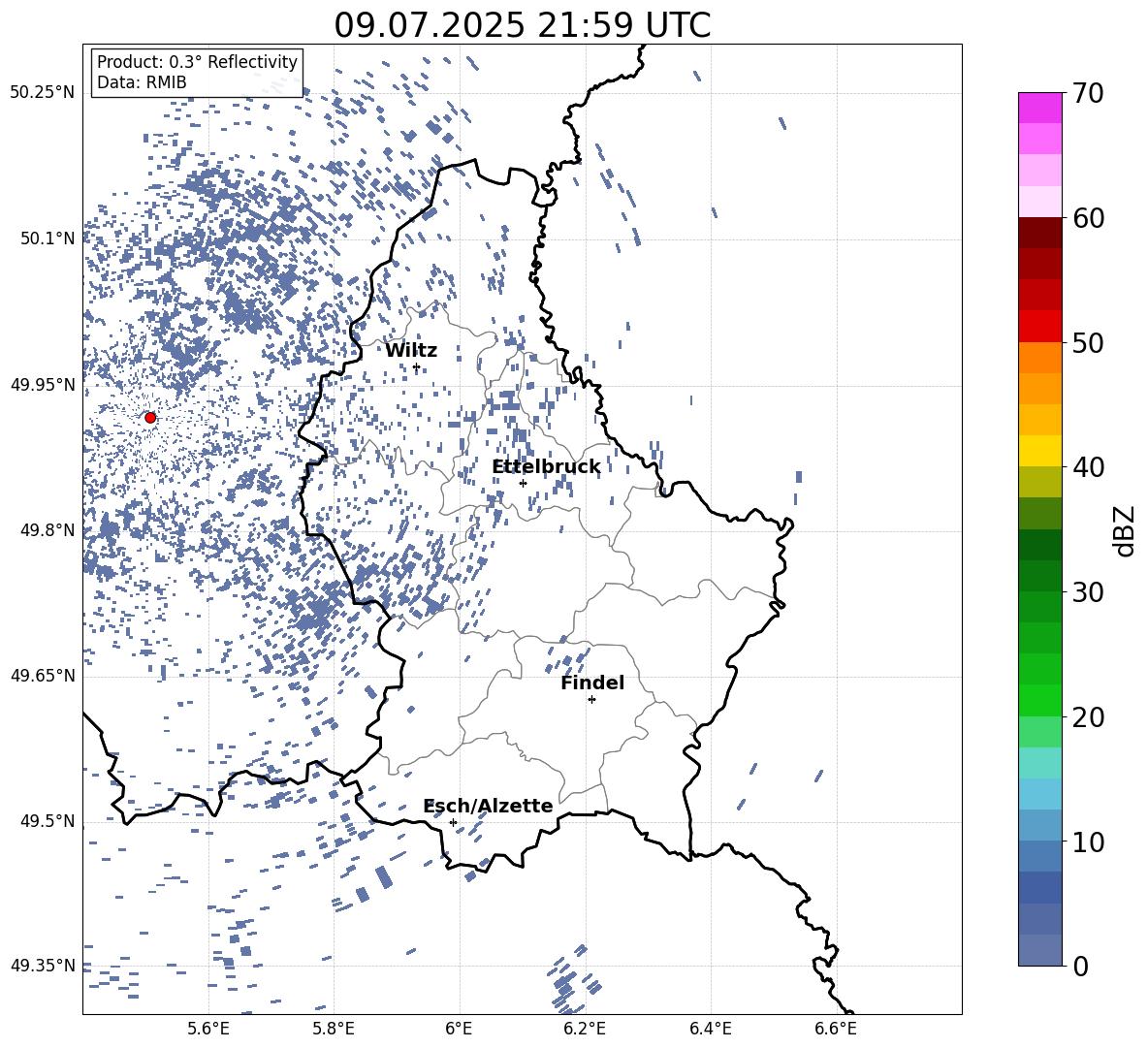The height and width of the screenshot is (1048, 1148).
Task: Click the 49.65°N latitude label
Action: click(x=43, y=676)
